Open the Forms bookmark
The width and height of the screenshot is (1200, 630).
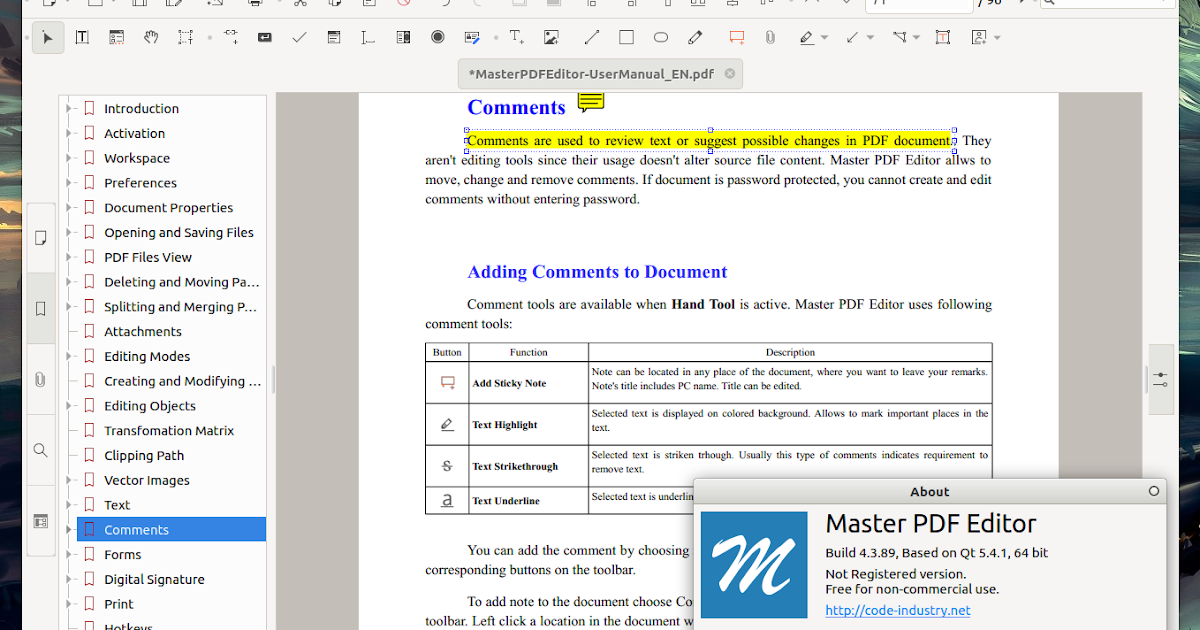(123, 555)
